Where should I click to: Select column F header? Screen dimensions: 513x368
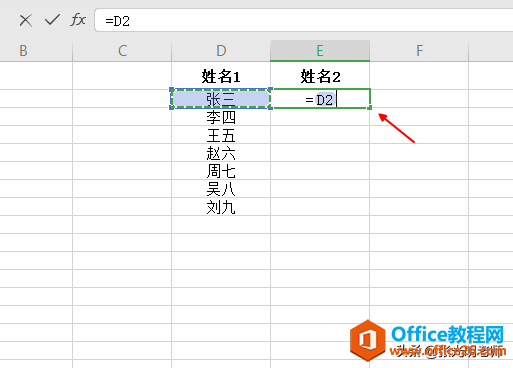tap(419, 51)
